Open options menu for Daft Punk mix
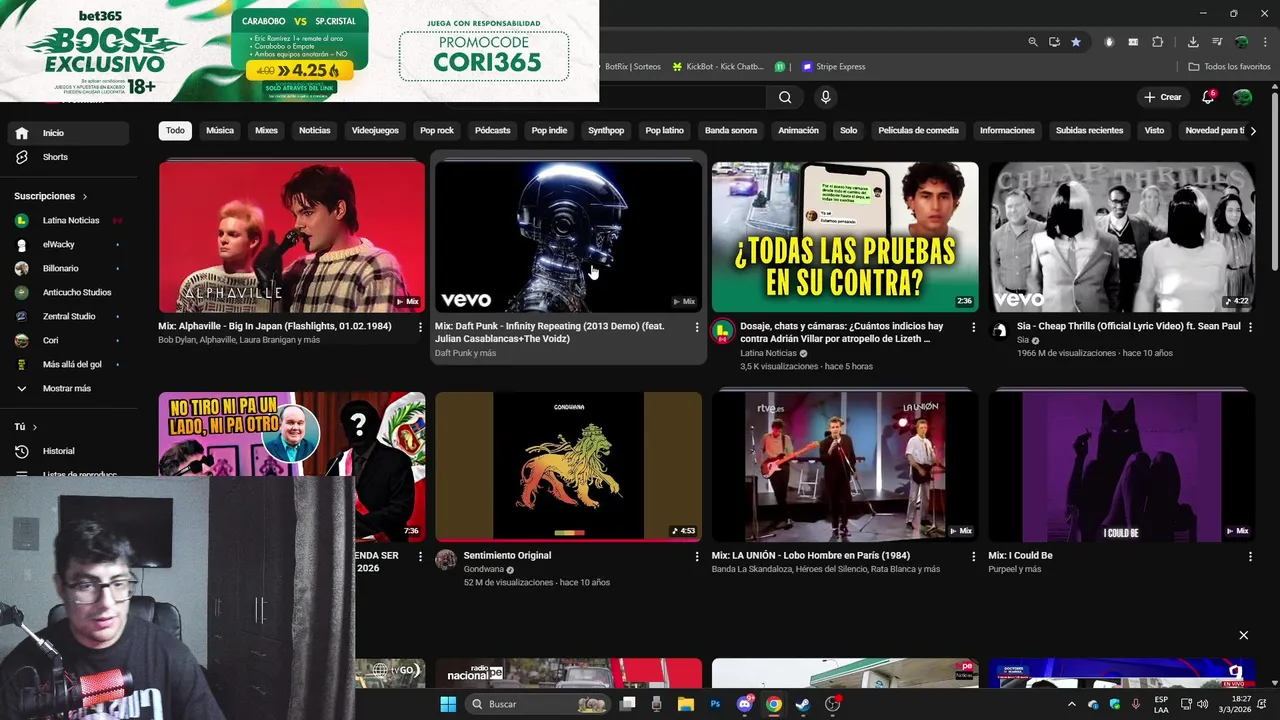1280x720 pixels. coord(697,327)
